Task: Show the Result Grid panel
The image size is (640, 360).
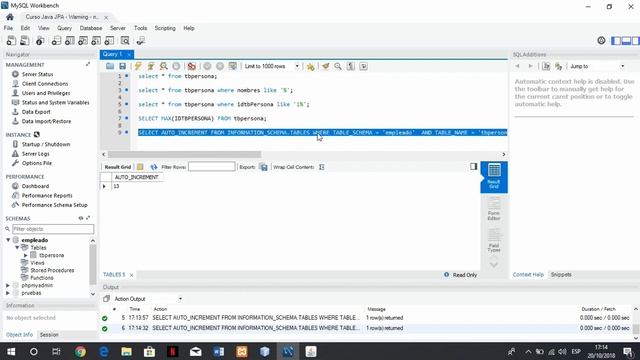Action: 494,177
